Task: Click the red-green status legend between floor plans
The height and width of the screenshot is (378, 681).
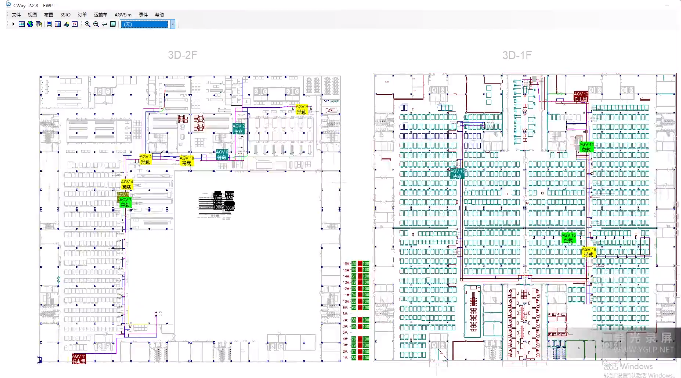Action: 357,310
